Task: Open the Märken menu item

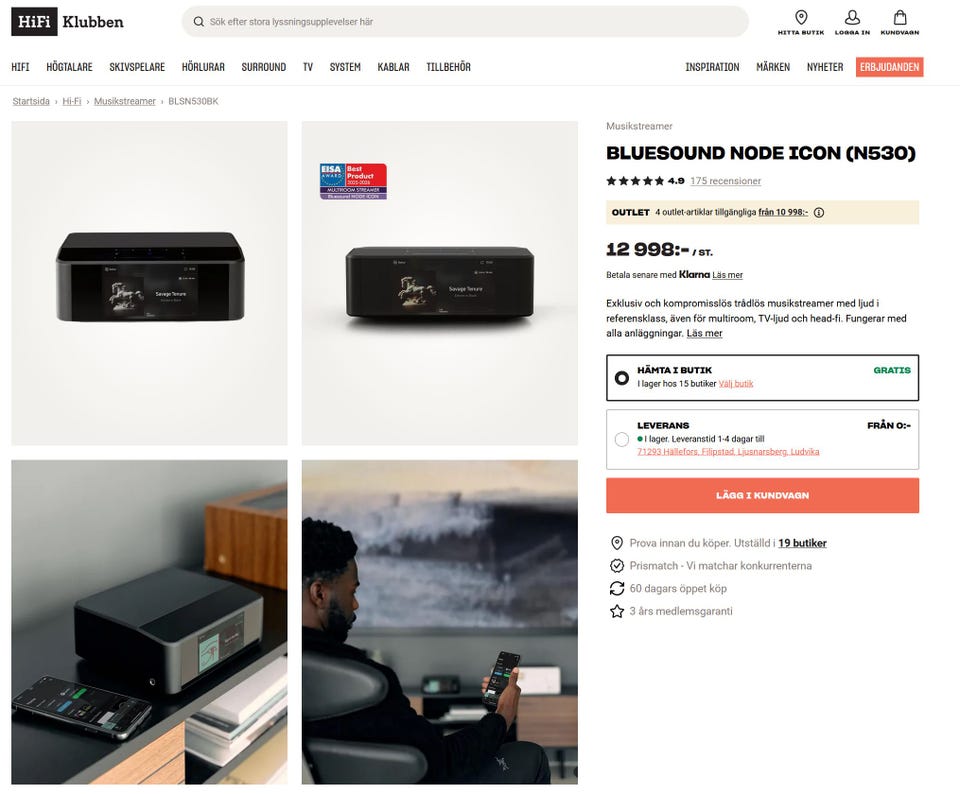Action: pos(773,67)
